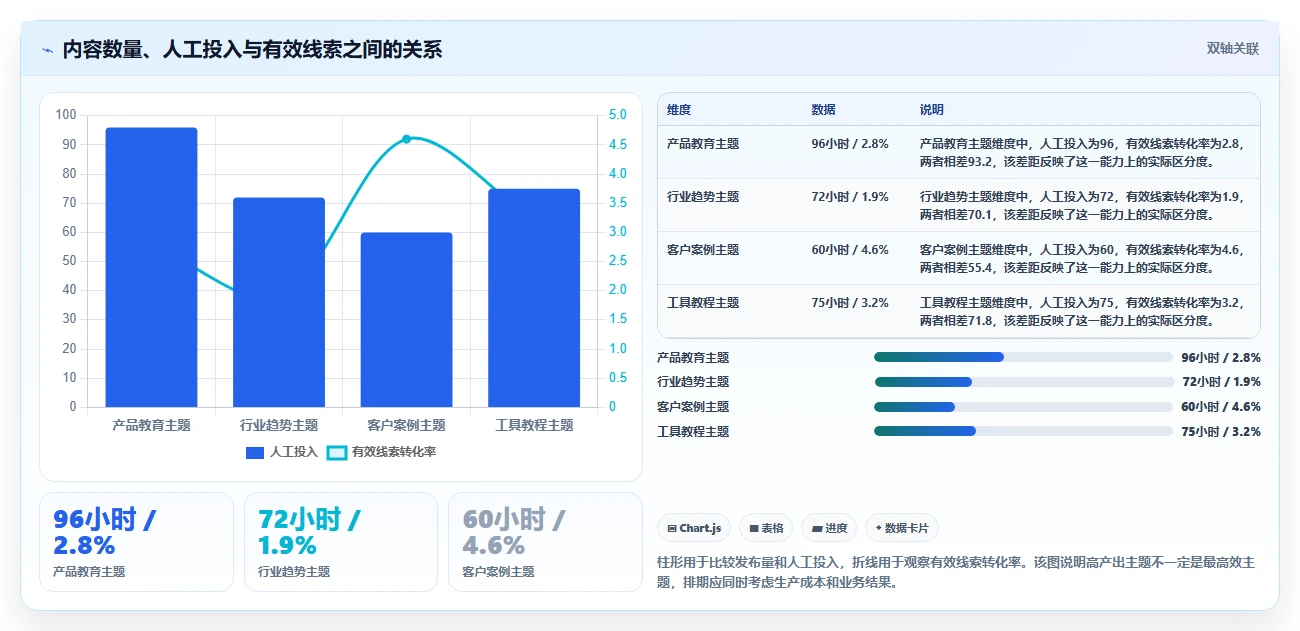Click the 75小时 / 3.2% progress value
This screenshot has height=631, width=1300.
click(x=1221, y=432)
